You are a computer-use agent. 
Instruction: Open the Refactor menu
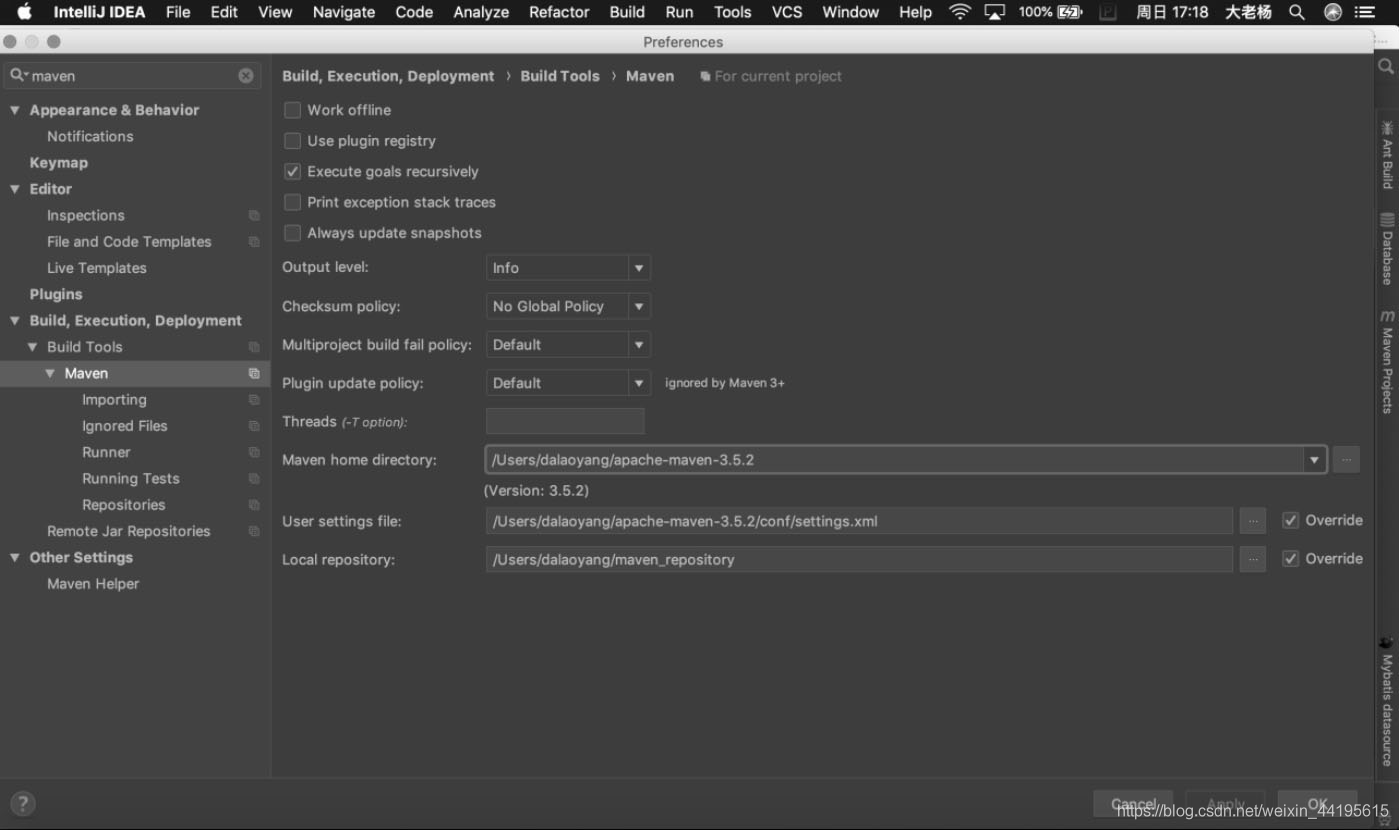click(559, 12)
